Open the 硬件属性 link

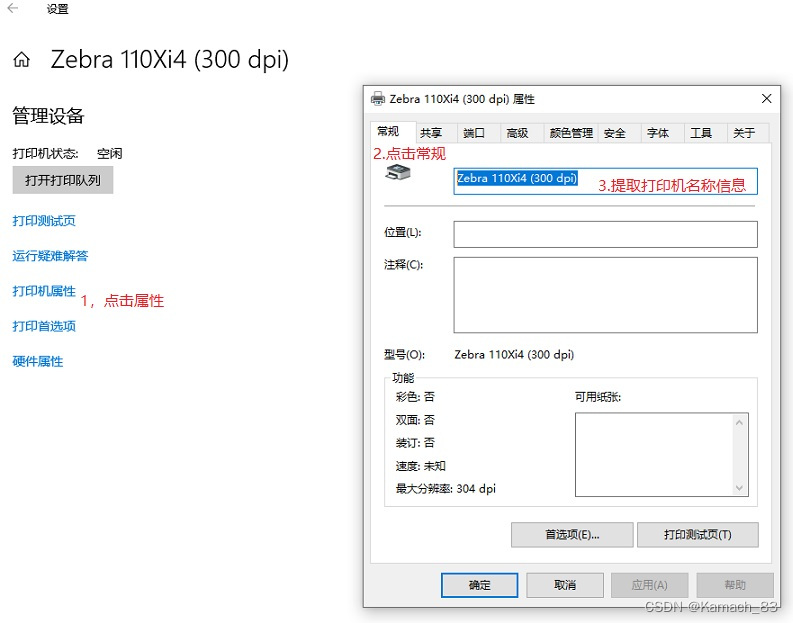38,362
